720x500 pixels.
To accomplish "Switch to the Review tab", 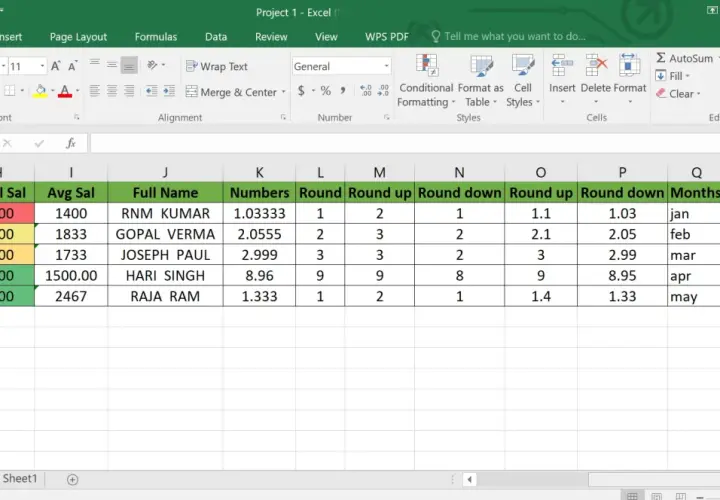I will (x=271, y=37).
